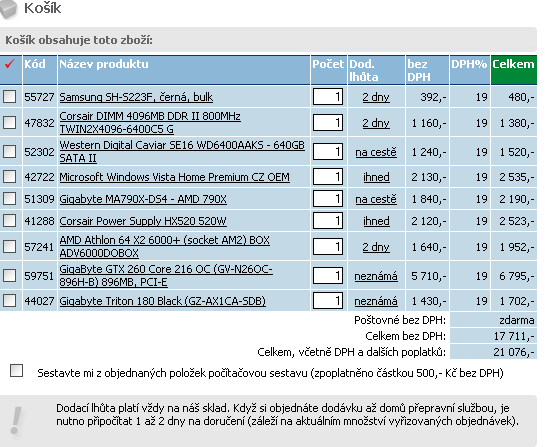Screen dimensions: 545x447
Task: Open AMD Athlon 64 X2 6000+ link
Action: [164, 246]
